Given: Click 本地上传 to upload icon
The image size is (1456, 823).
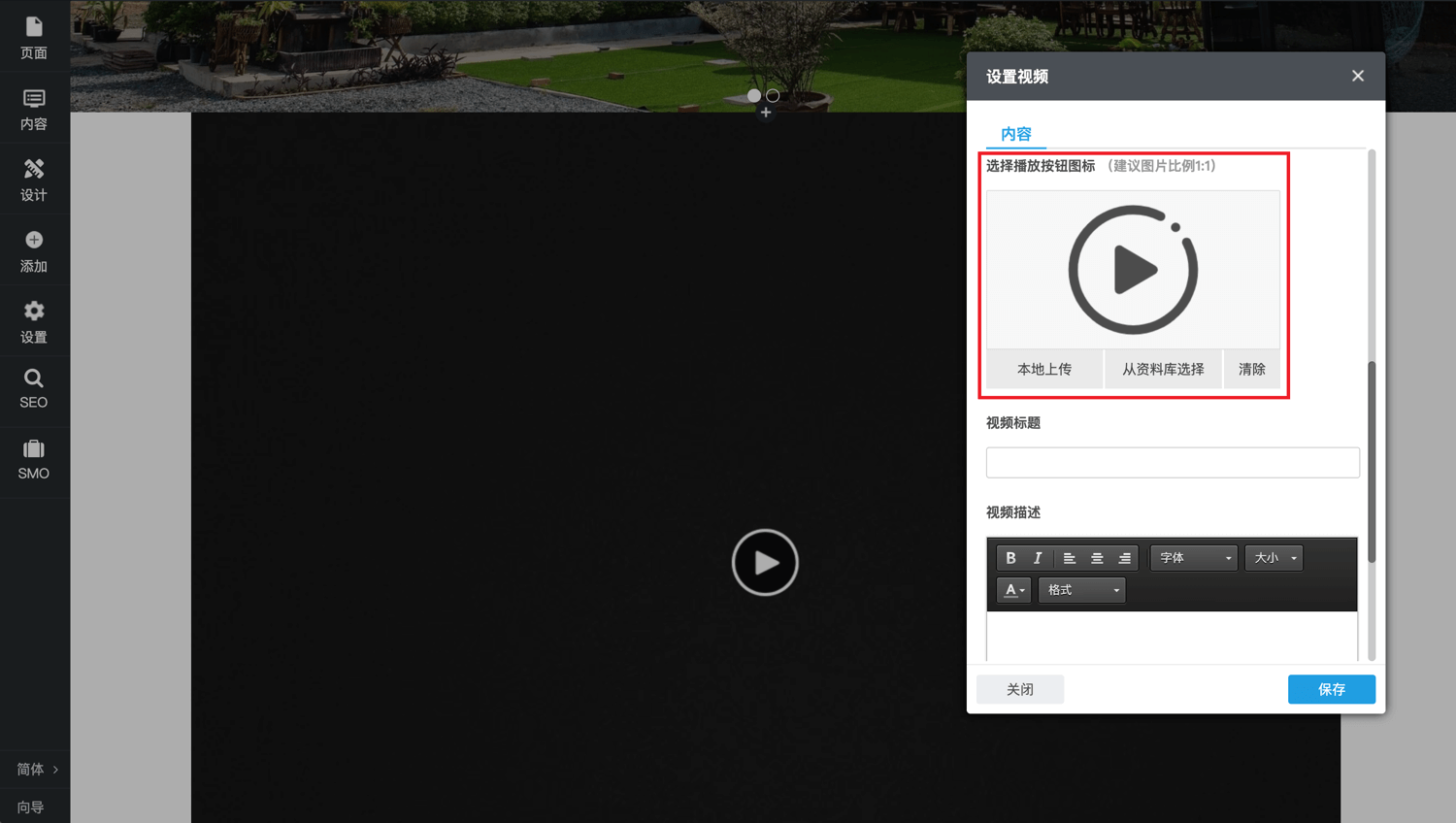Looking at the screenshot, I should [x=1044, y=369].
